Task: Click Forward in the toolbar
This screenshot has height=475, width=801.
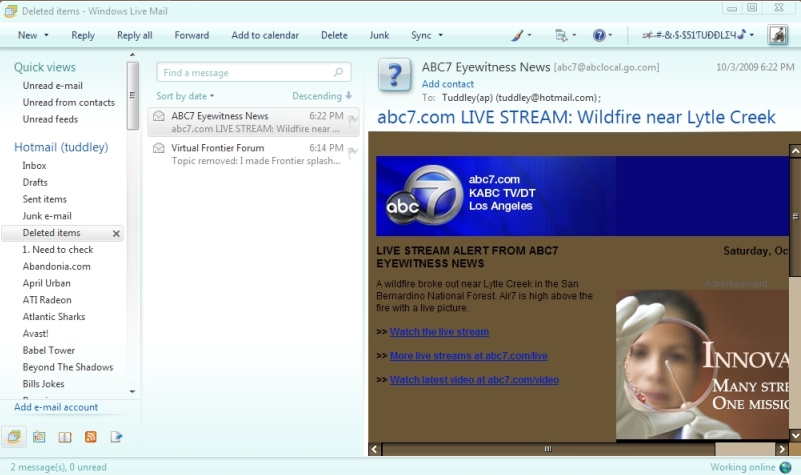Action: [x=191, y=35]
